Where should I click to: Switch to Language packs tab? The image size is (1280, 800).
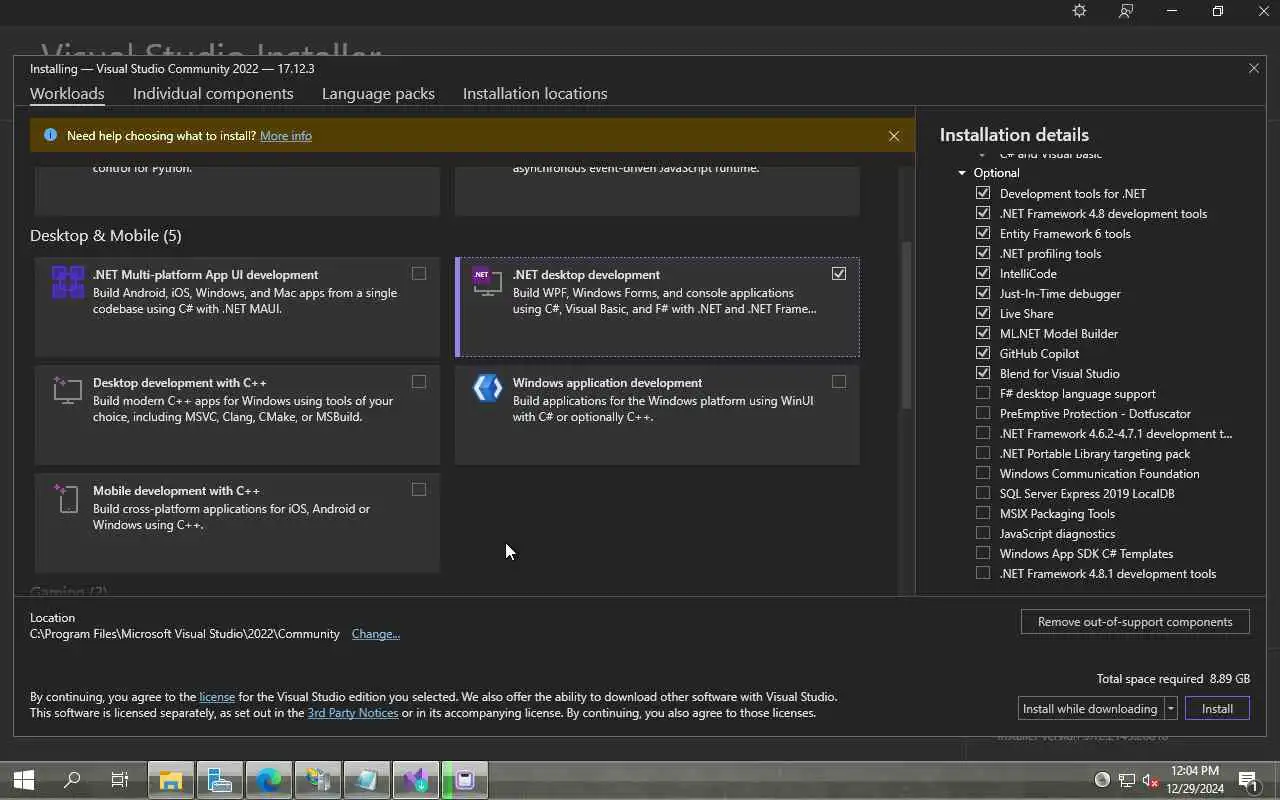378,94
